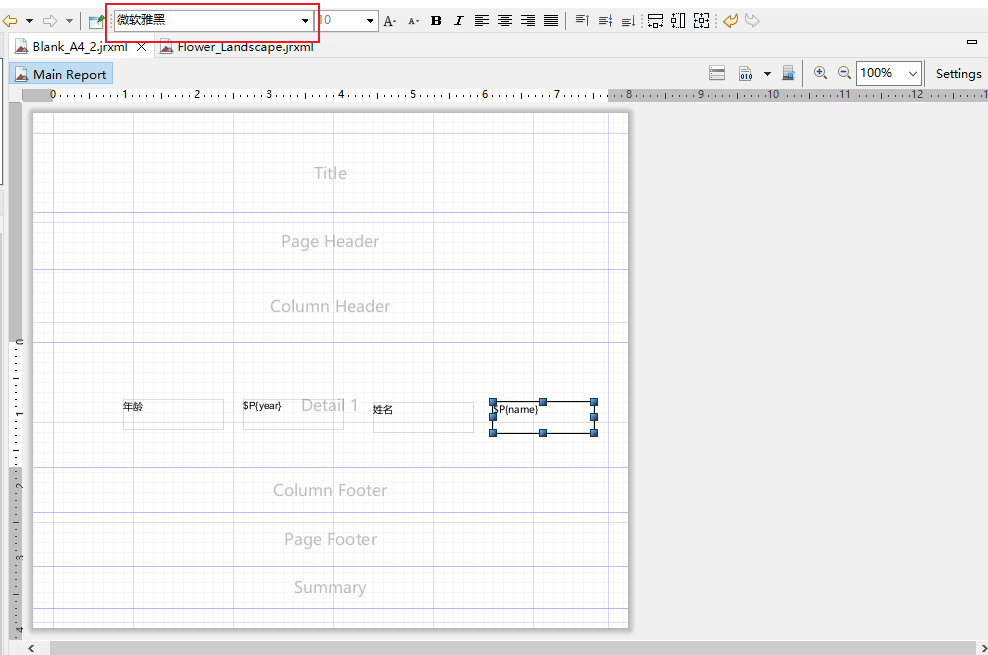Select the $P{year} text field
Screen dimensions: 988x655
click(x=293, y=414)
